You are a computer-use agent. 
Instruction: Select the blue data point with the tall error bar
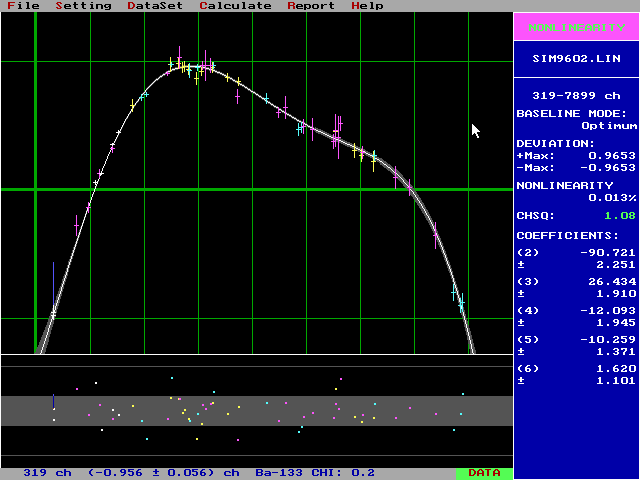pyautogui.click(x=53, y=283)
